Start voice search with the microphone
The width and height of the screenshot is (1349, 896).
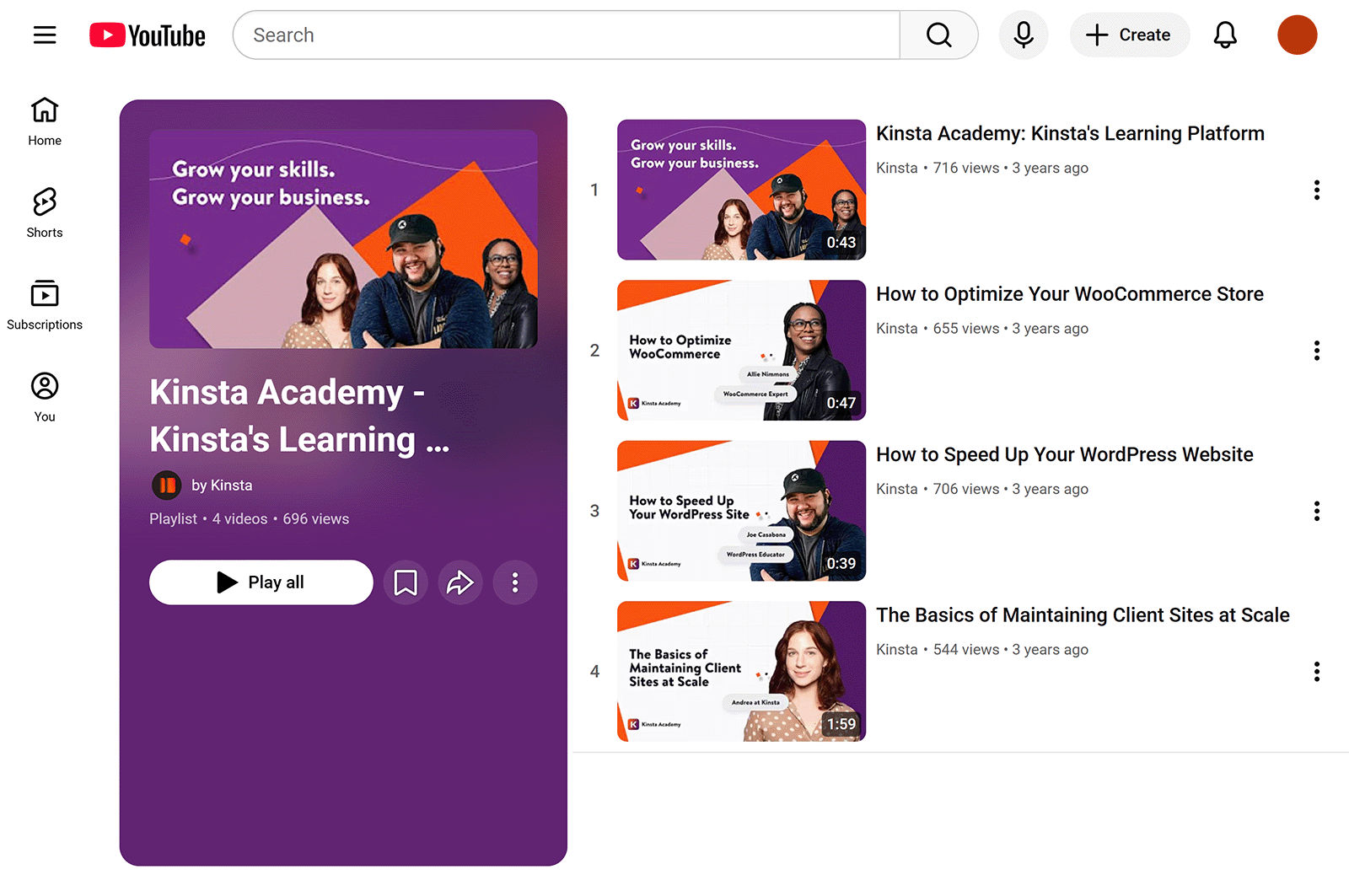[1024, 35]
